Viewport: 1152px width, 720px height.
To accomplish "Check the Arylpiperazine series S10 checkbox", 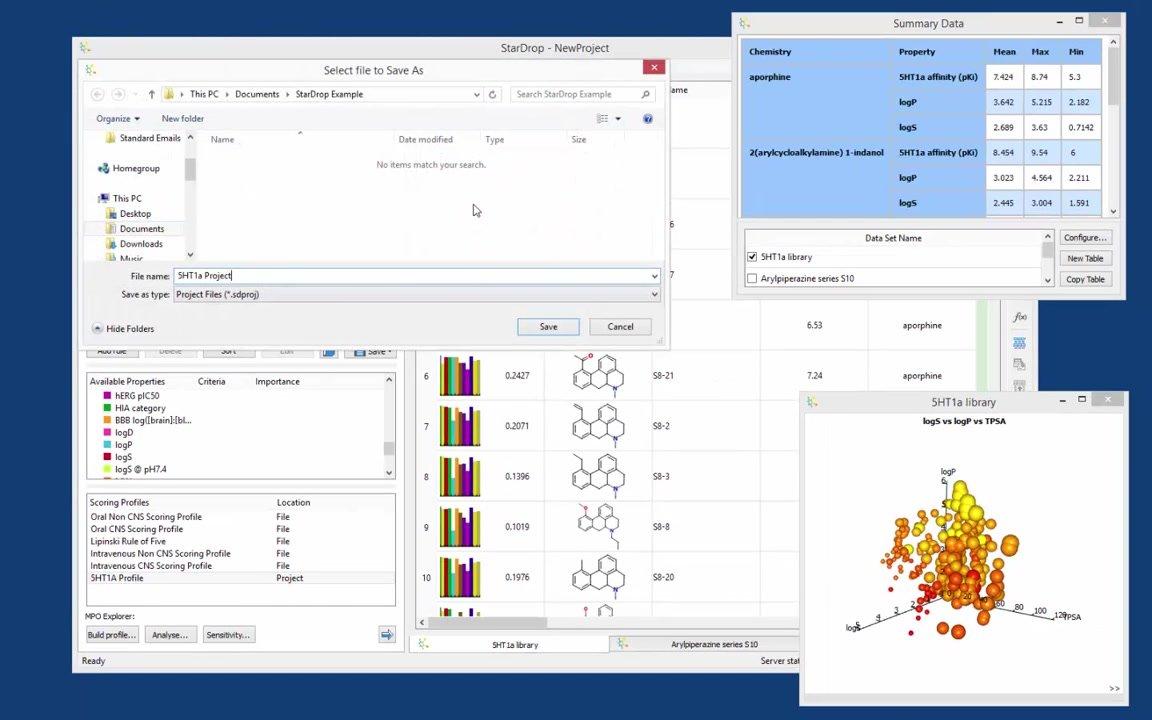I will tap(752, 279).
